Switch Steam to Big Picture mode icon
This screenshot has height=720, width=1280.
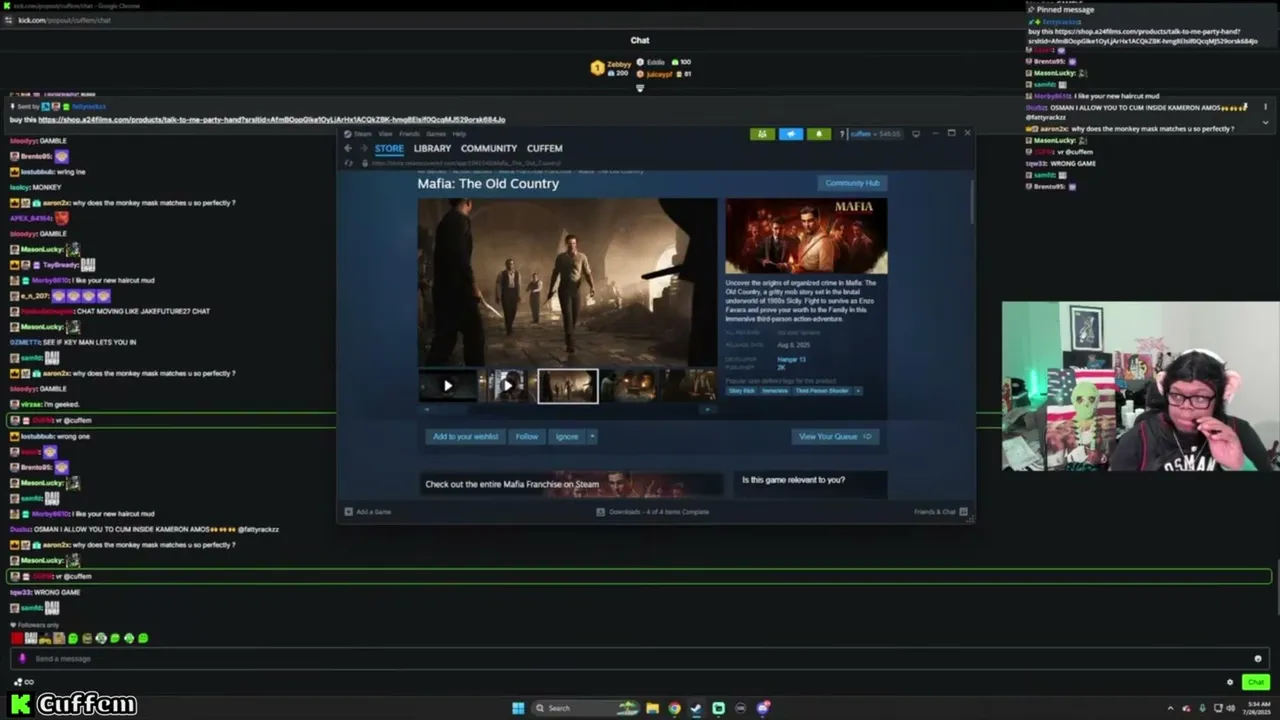(916, 134)
